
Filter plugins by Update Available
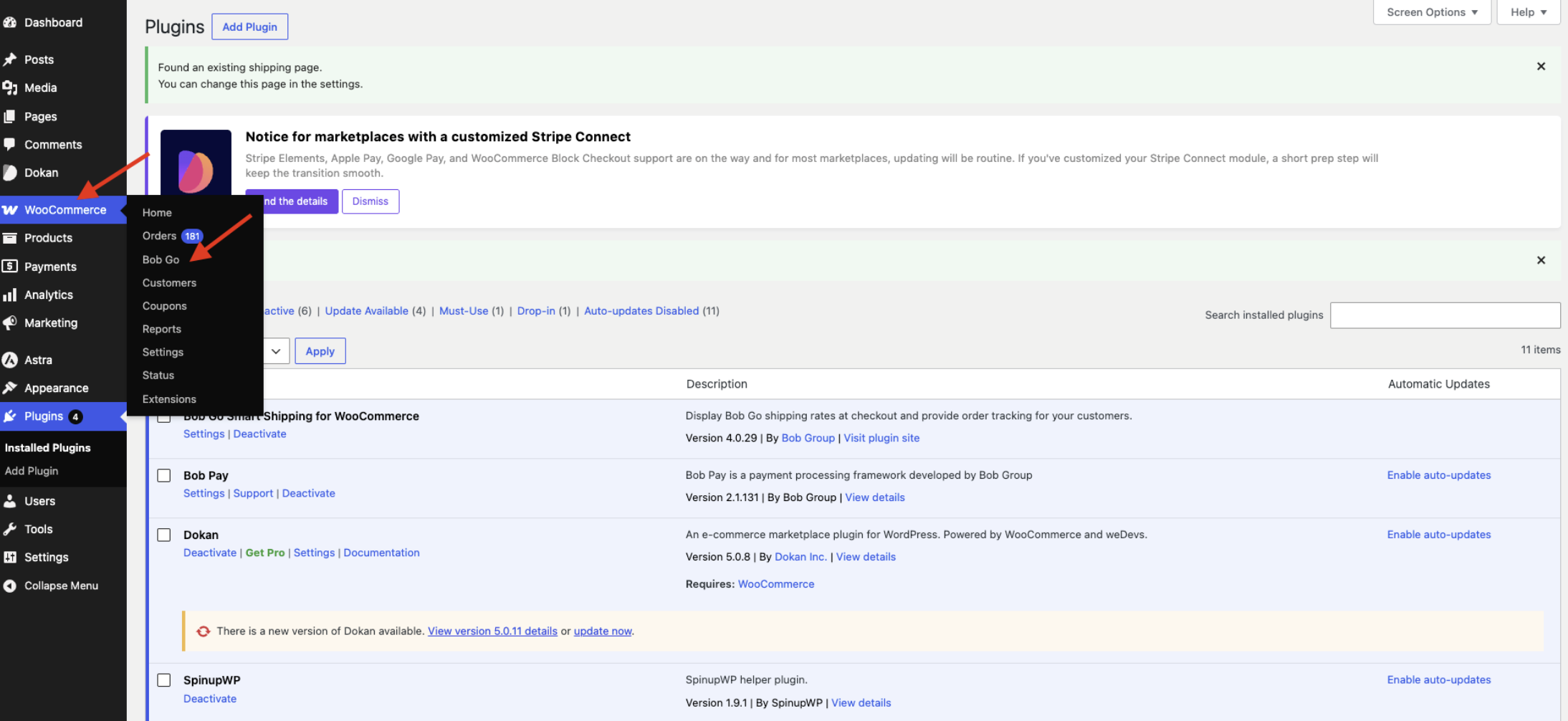pos(366,311)
